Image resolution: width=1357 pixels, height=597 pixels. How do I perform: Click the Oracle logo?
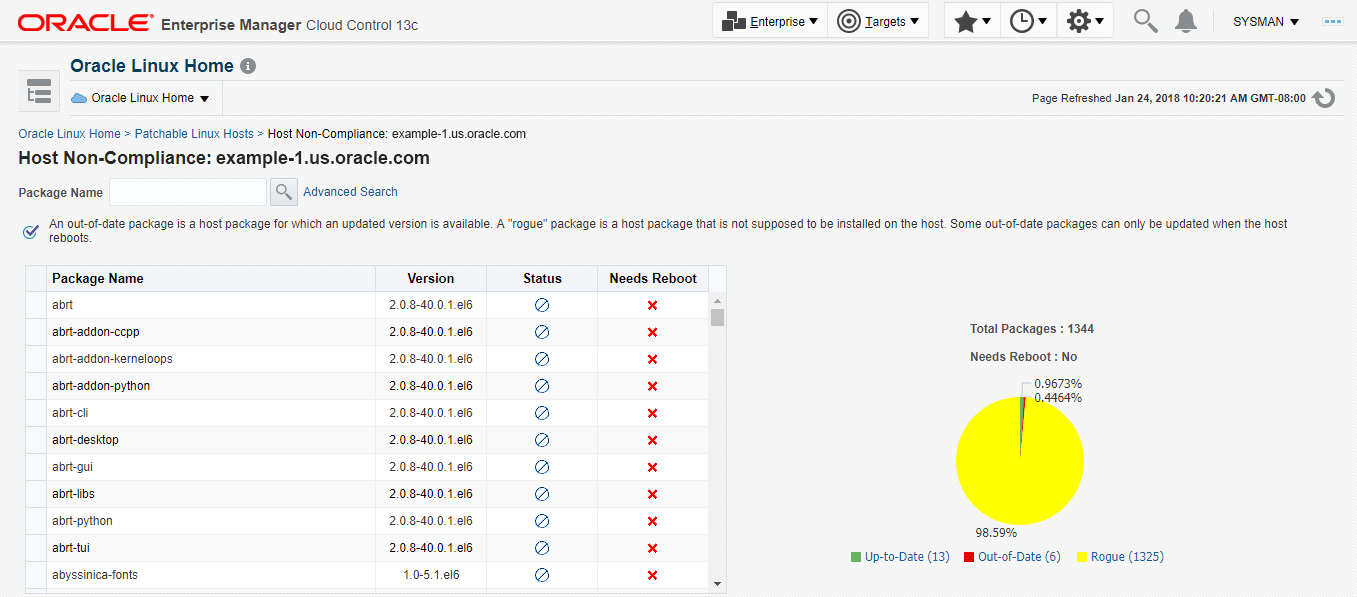85,22
